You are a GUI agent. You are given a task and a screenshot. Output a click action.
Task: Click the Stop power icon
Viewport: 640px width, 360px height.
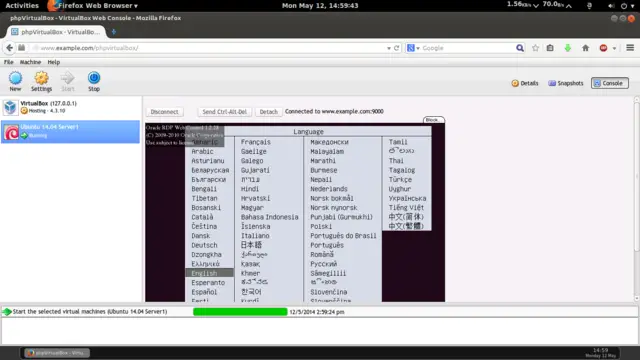click(94, 78)
